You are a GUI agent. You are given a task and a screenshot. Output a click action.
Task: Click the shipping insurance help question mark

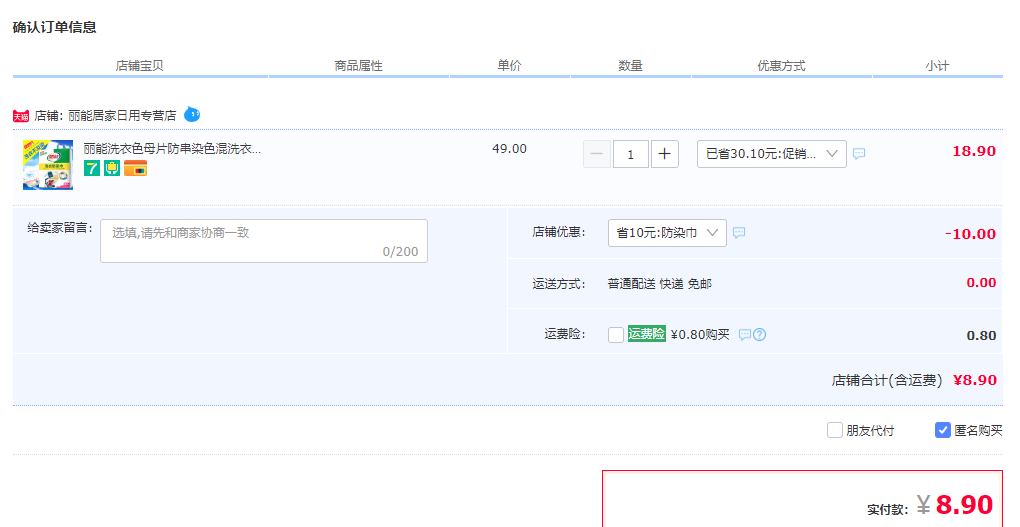tap(759, 334)
